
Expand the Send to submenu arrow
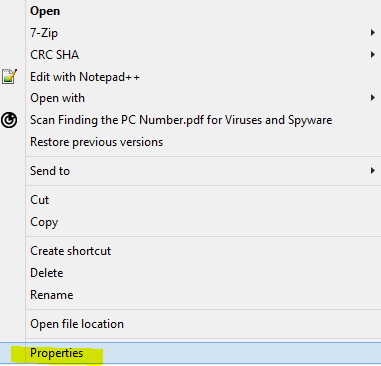[373, 171]
